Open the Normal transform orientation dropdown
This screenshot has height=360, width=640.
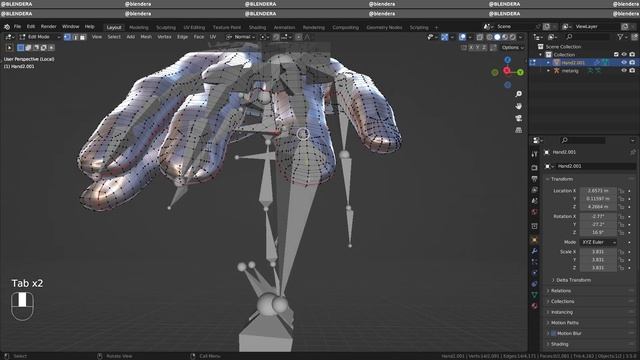point(241,37)
